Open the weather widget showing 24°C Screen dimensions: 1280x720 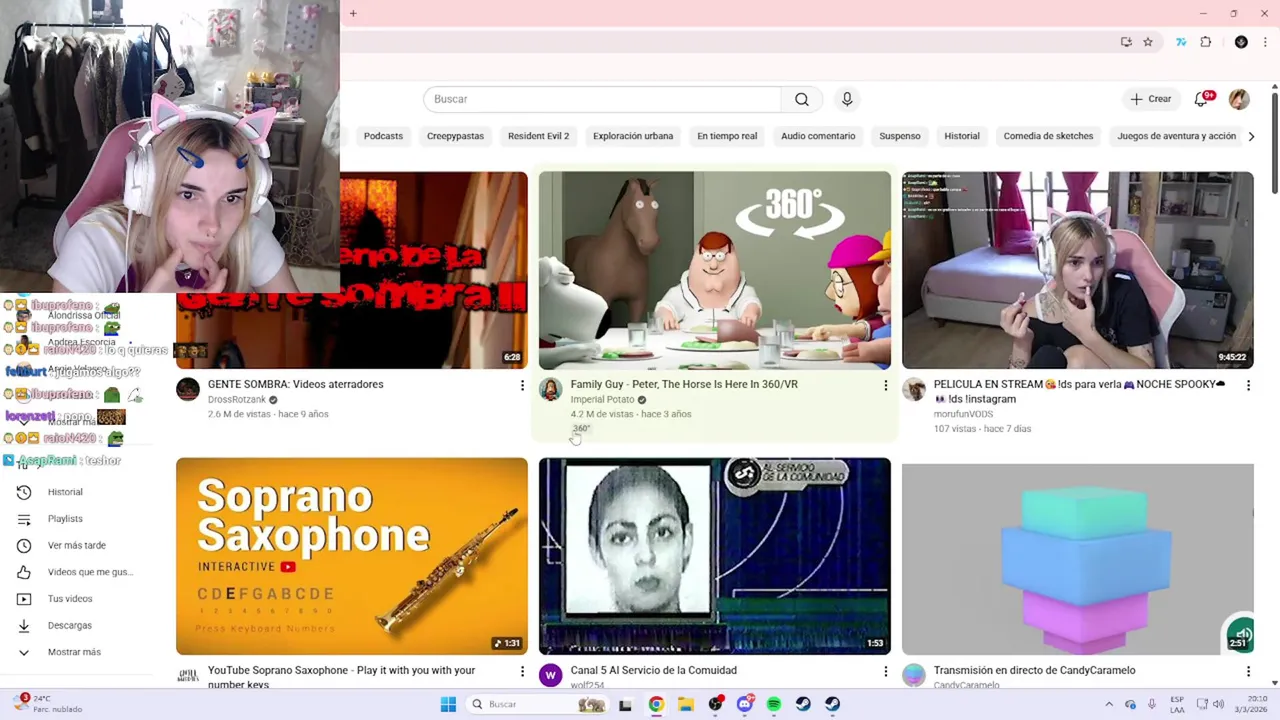[48, 704]
